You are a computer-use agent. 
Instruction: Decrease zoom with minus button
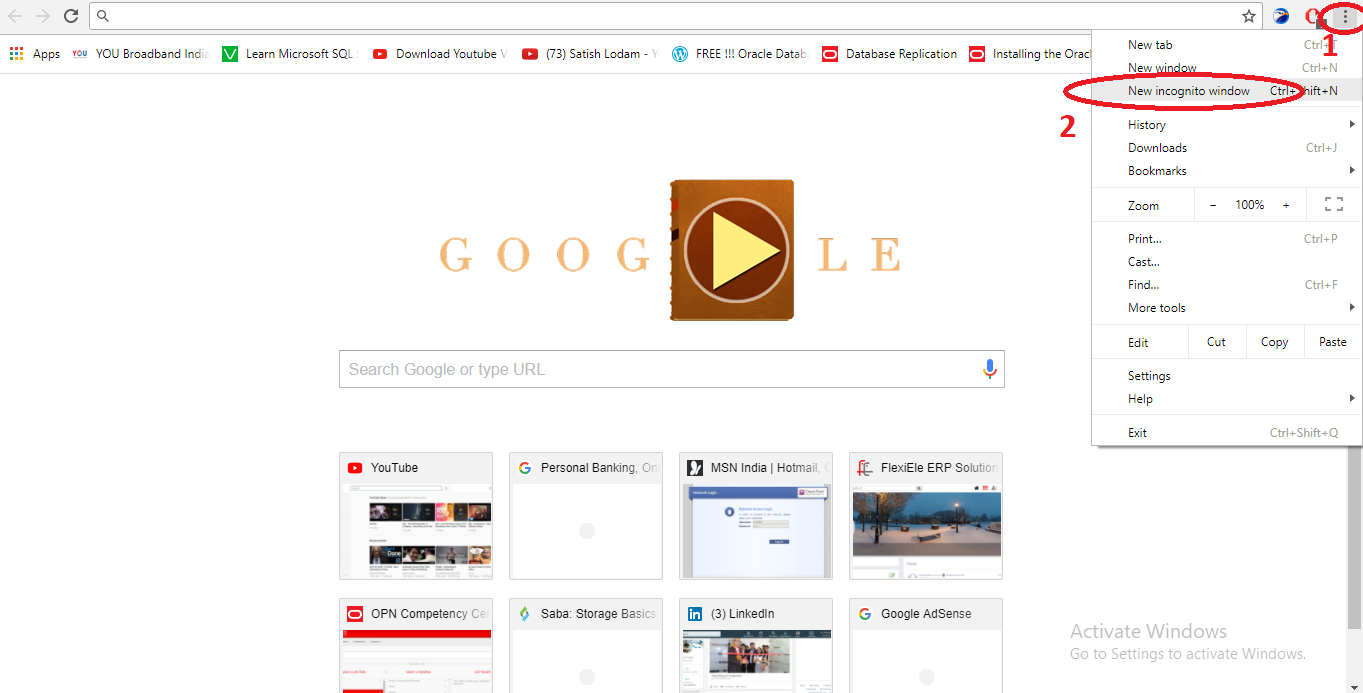[1213, 205]
